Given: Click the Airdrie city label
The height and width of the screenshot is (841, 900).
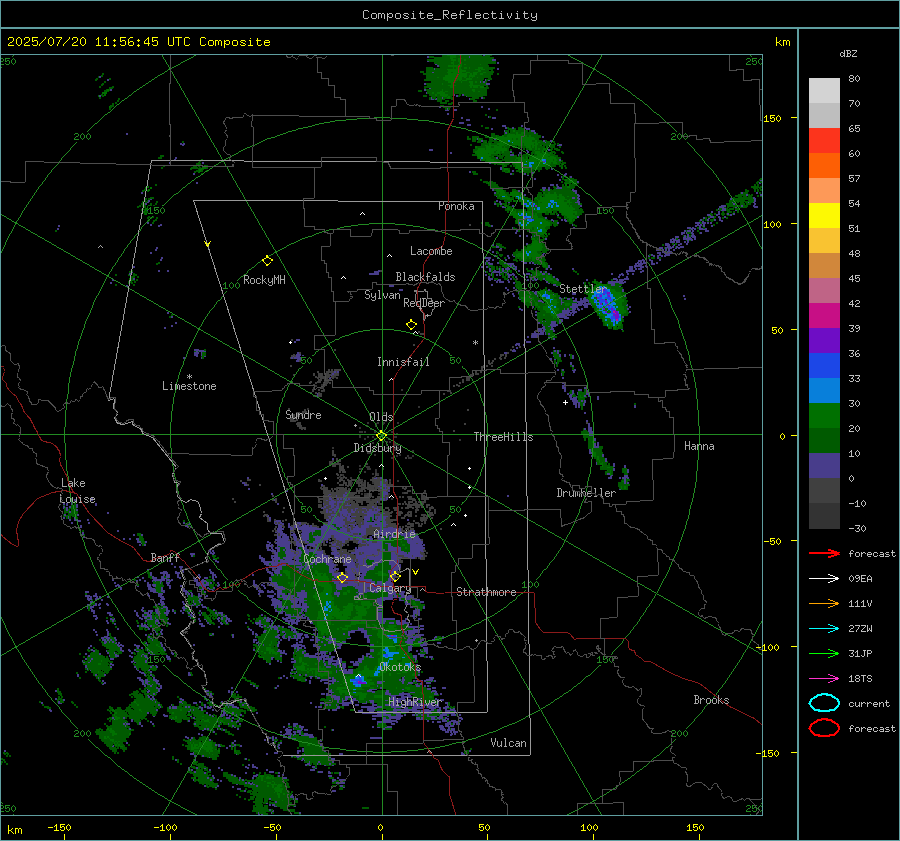Looking at the screenshot, I should [394, 534].
